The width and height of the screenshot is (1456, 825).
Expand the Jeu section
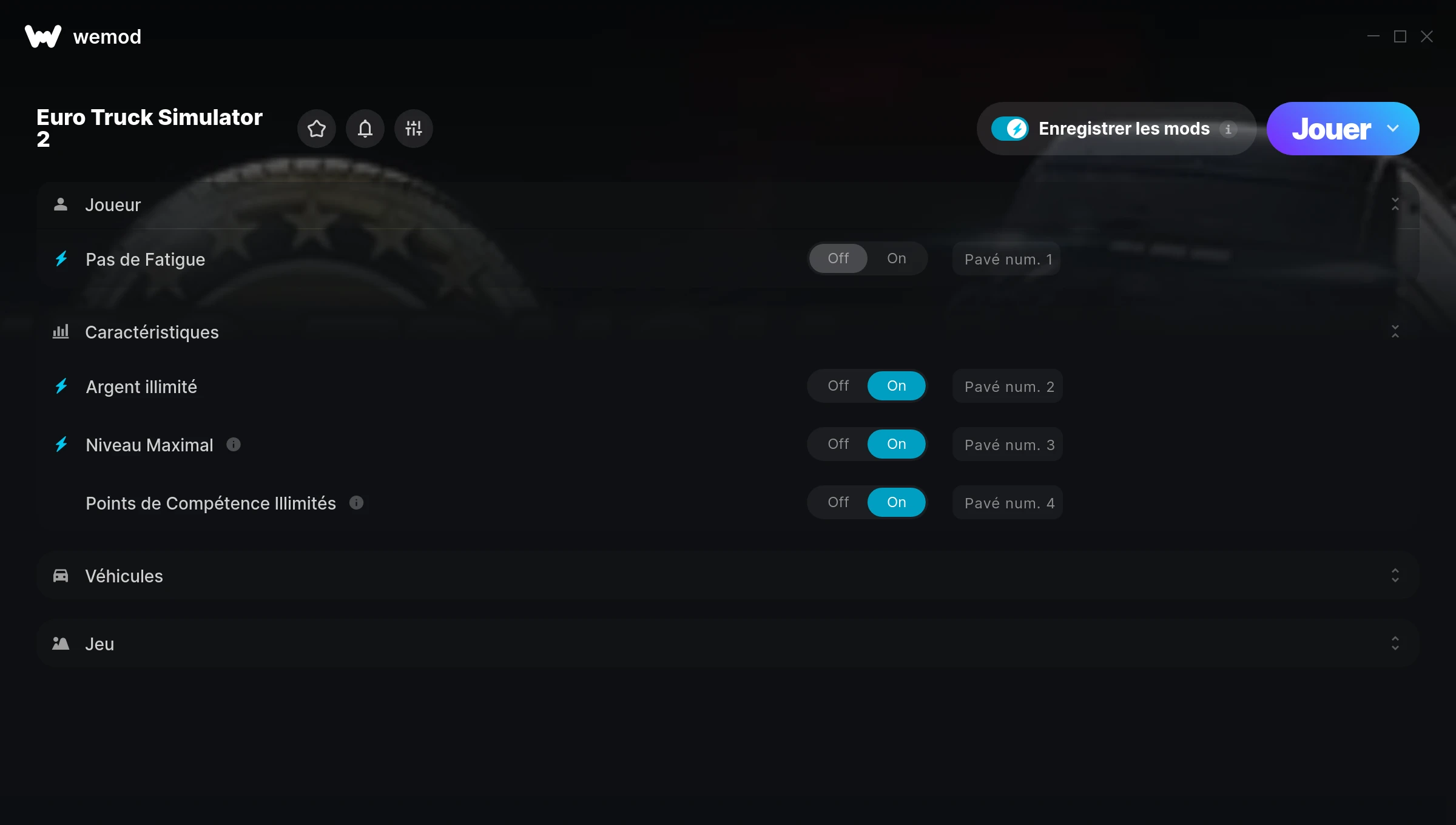point(1395,644)
